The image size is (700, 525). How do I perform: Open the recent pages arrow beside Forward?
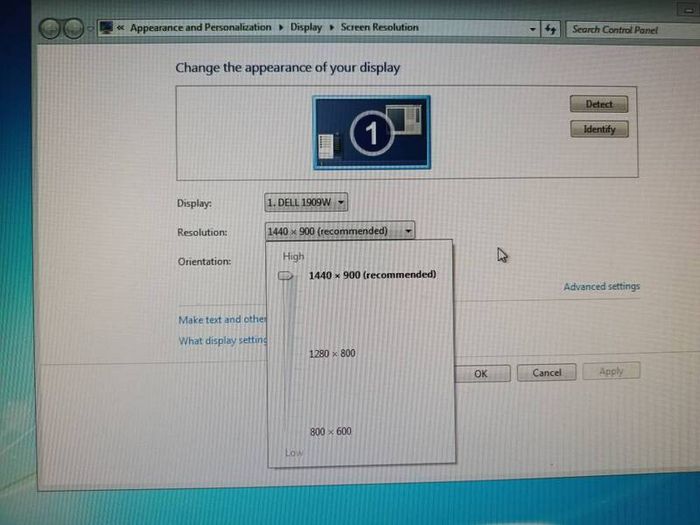point(90,29)
